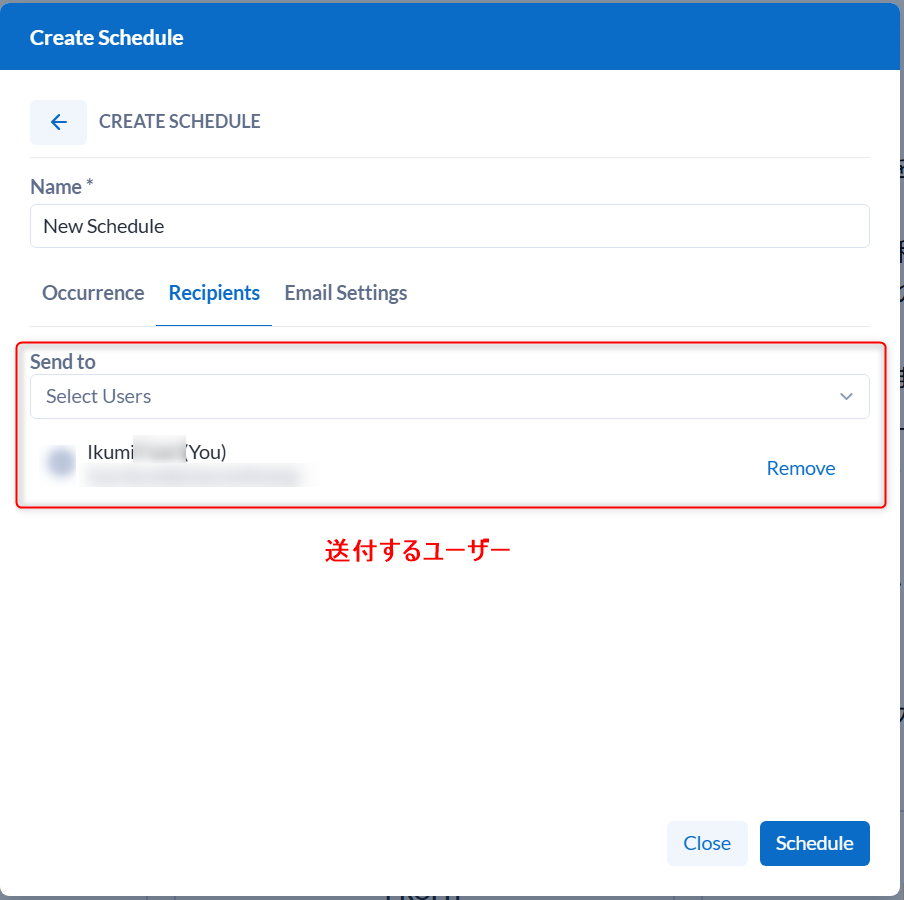Screen dimensions: 904x900
Task: Edit the Name field New Schedule
Action: [450, 226]
